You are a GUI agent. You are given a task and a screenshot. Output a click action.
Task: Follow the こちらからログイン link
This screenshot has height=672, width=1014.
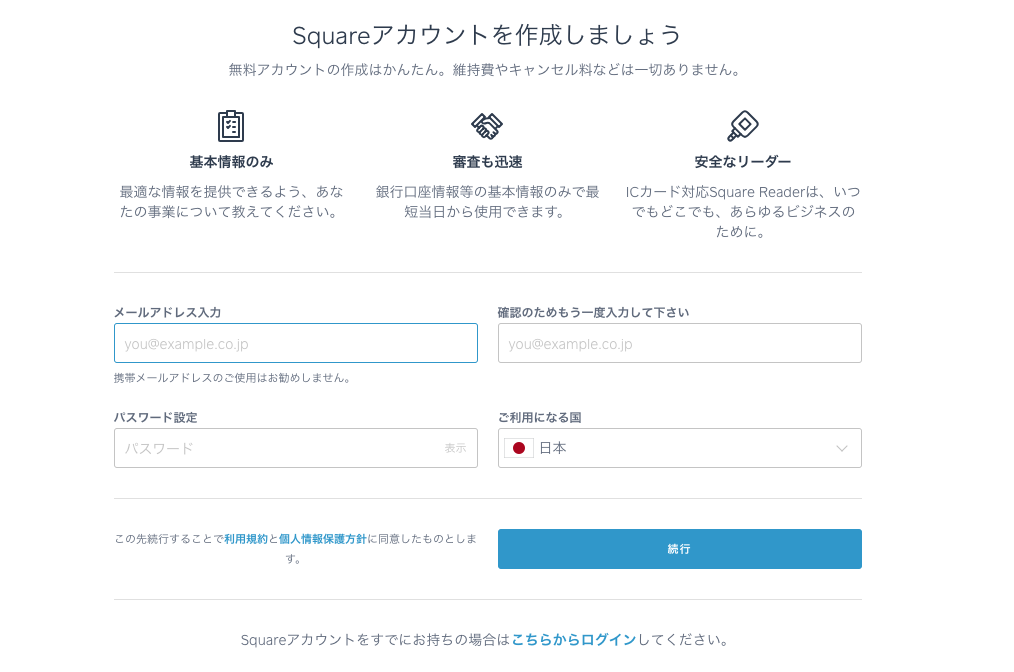(x=574, y=640)
